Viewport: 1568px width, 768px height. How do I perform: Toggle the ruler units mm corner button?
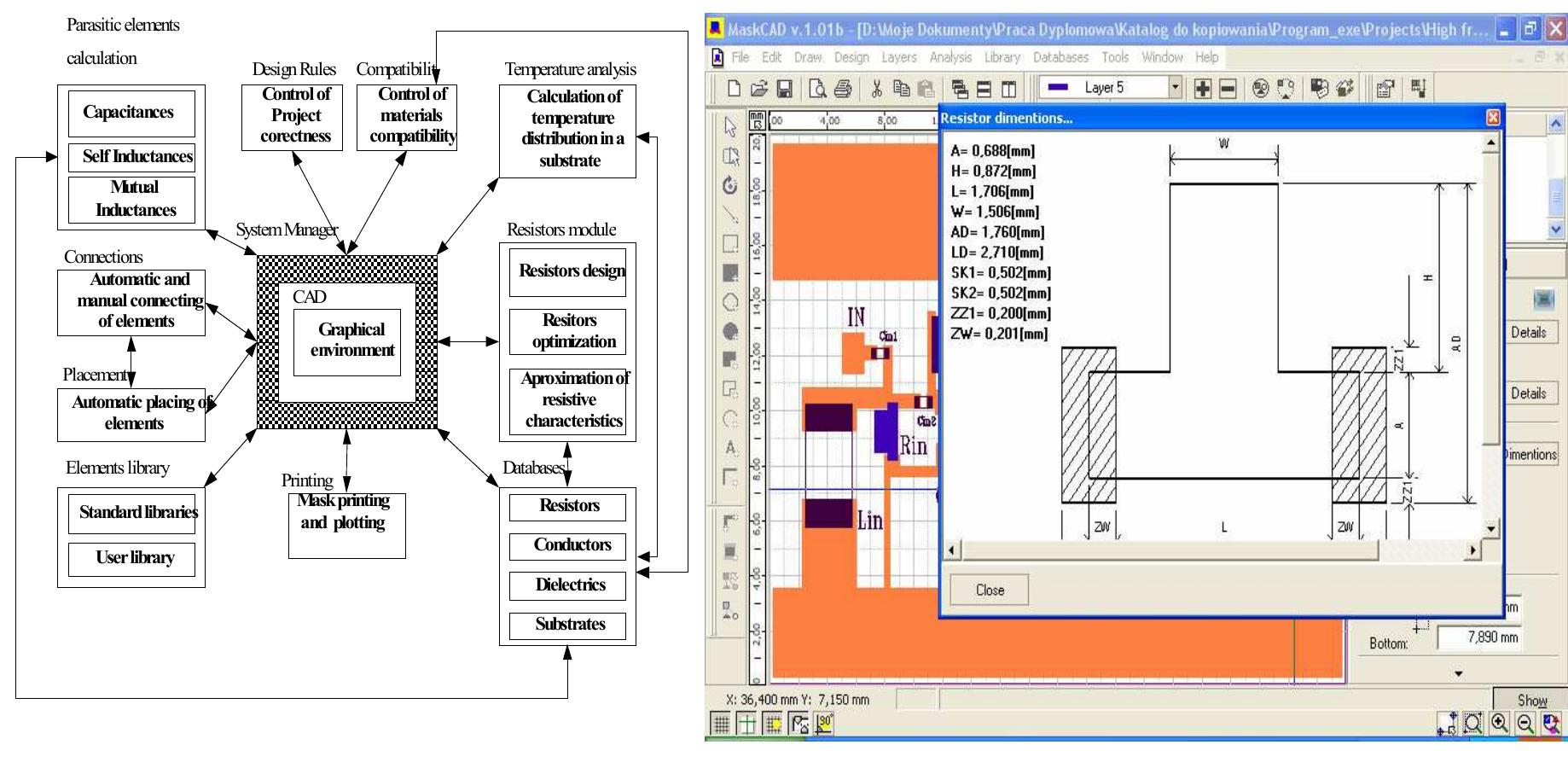758,119
